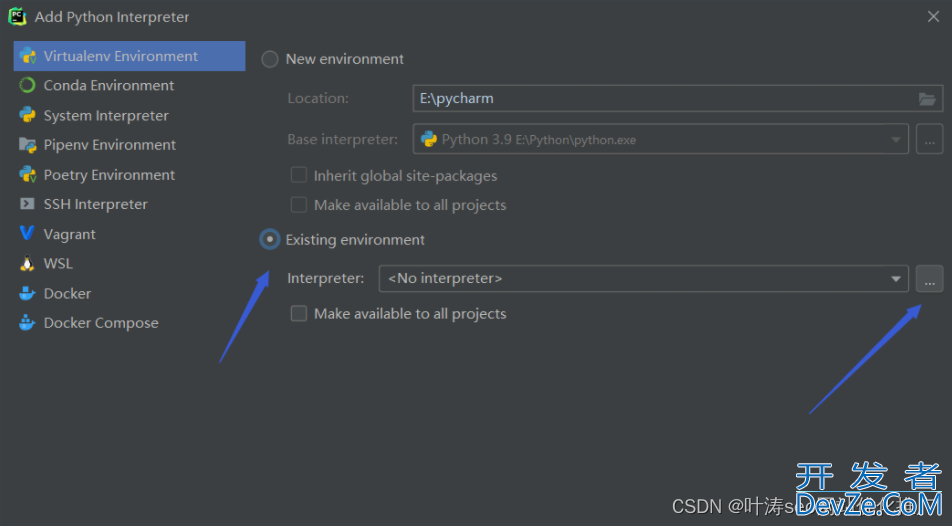
Task: Click the Virtualenv Environment python icon
Action: [27, 56]
